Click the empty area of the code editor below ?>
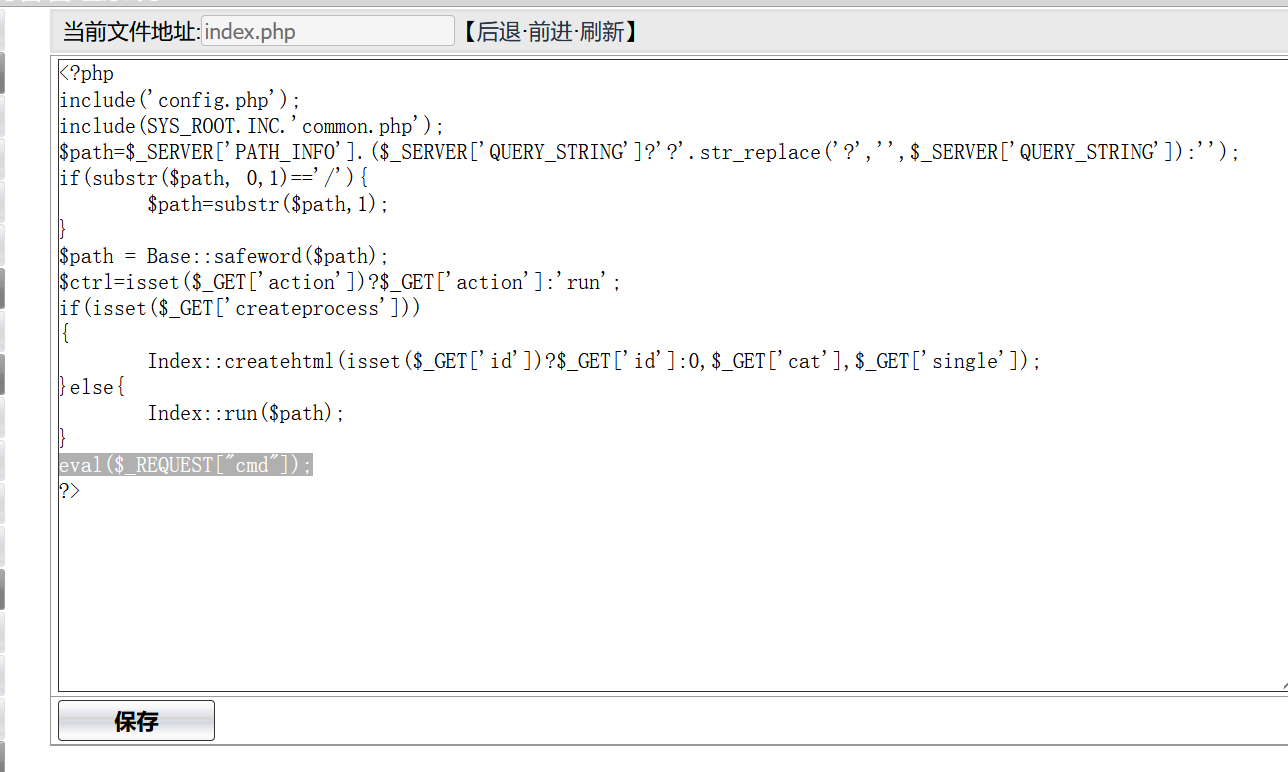This screenshot has height=772, width=1288. 670,595
